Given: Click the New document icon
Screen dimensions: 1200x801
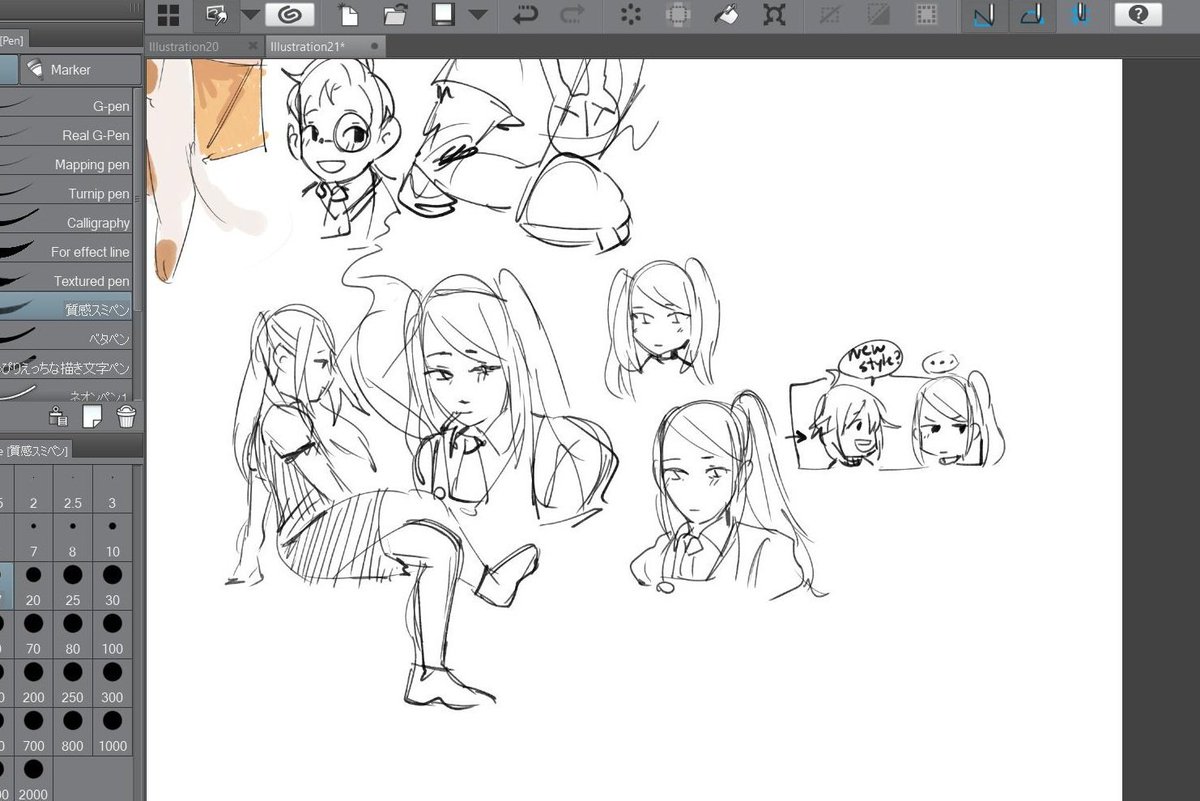Looking at the screenshot, I should tap(349, 15).
